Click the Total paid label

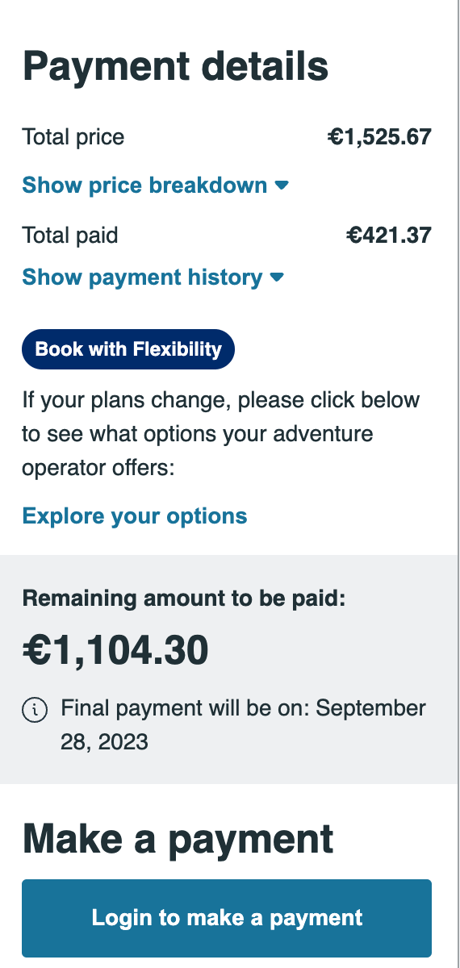pyautogui.click(x=70, y=235)
